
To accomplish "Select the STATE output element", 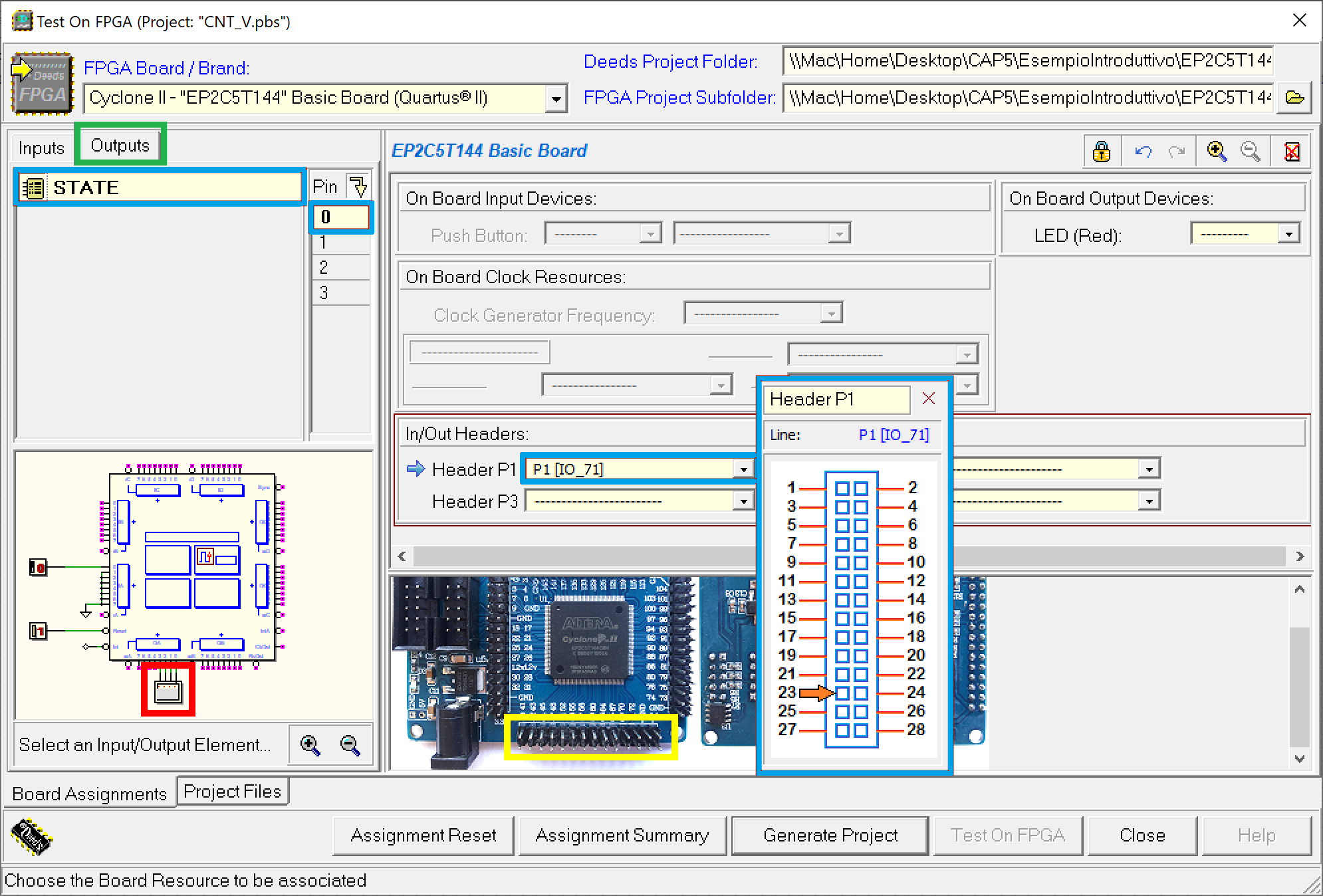I will [160, 187].
